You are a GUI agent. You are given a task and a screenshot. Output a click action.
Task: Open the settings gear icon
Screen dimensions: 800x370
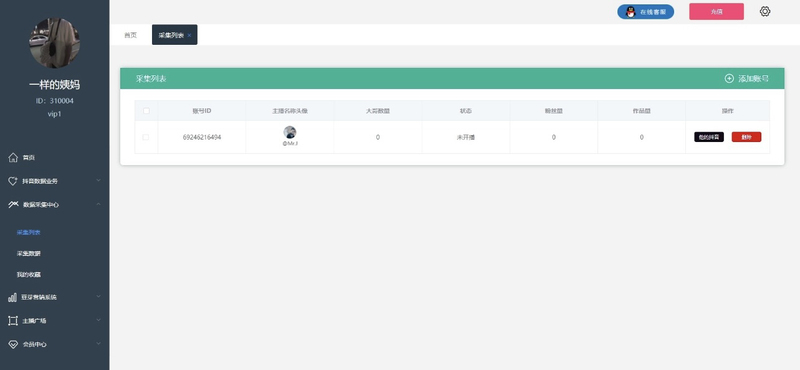(x=764, y=11)
